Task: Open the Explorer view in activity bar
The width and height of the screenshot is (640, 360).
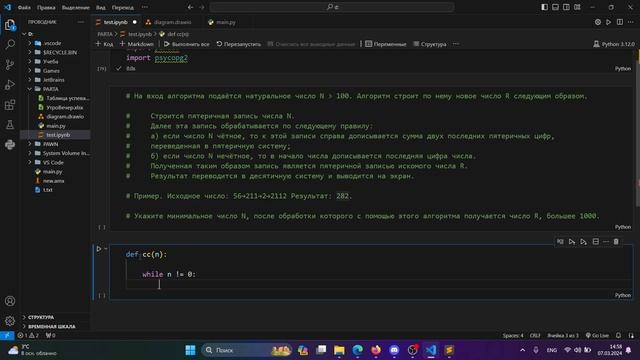Action: (x=10, y=25)
